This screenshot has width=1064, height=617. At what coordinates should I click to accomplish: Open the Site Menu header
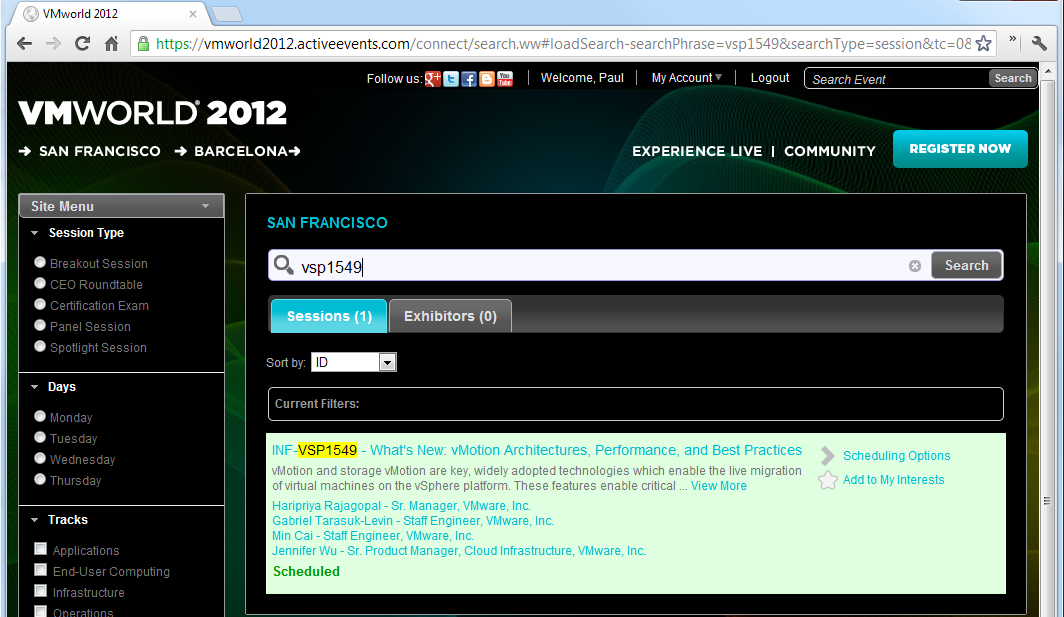pos(121,206)
